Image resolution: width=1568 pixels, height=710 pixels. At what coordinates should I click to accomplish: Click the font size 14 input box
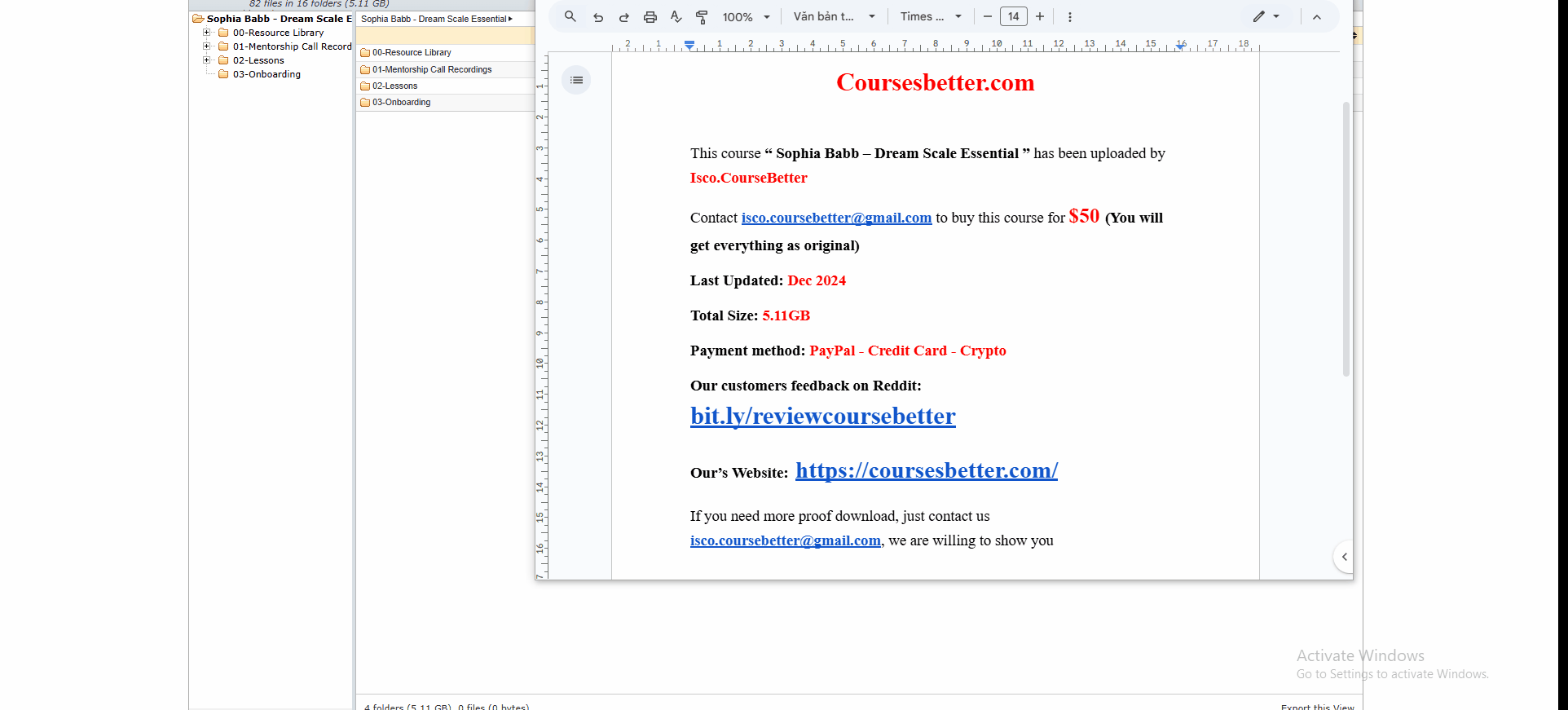1014,17
